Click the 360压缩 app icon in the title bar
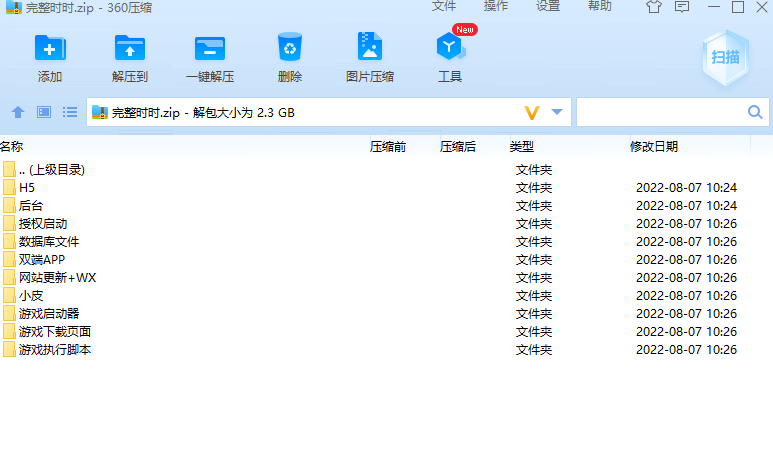Image resolution: width=773 pixels, height=469 pixels. tap(14, 7)
